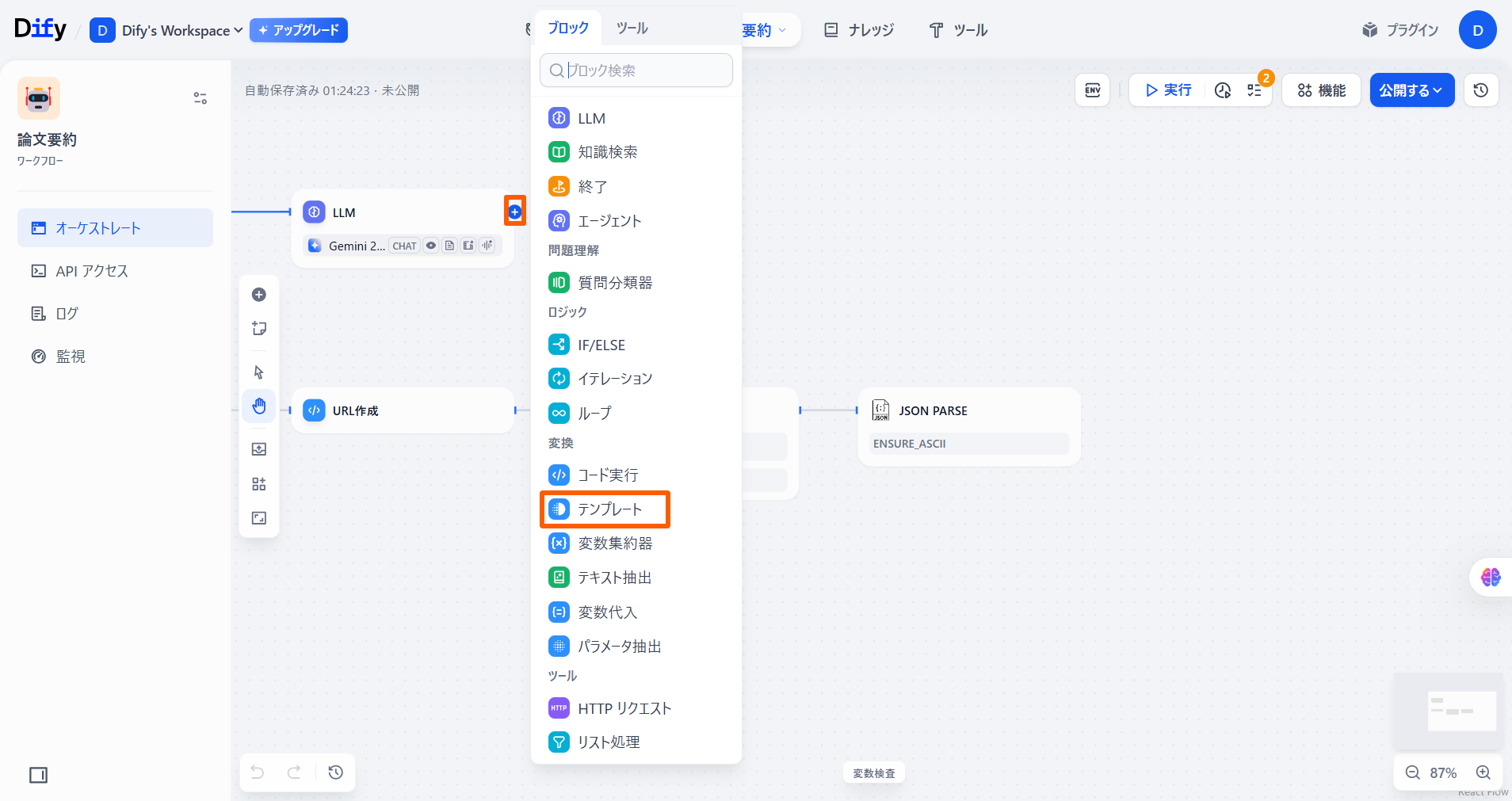Open the 87% zoom level menu
This screenshot has width=1512, height=801.
tap(1443, 772)
